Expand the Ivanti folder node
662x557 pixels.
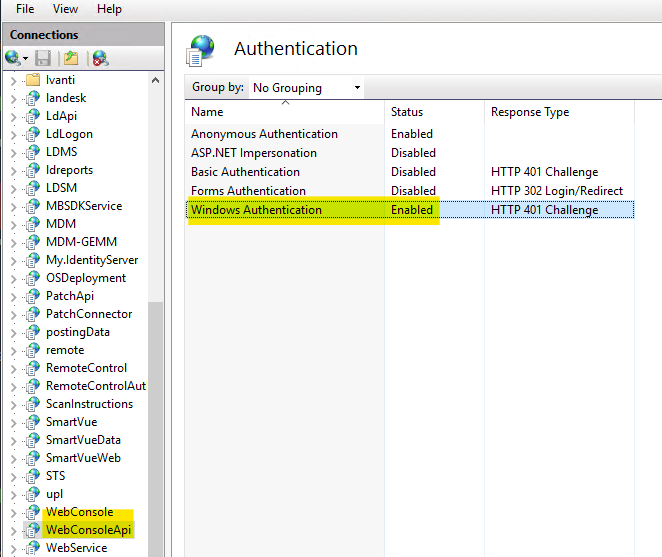point(14,80)
